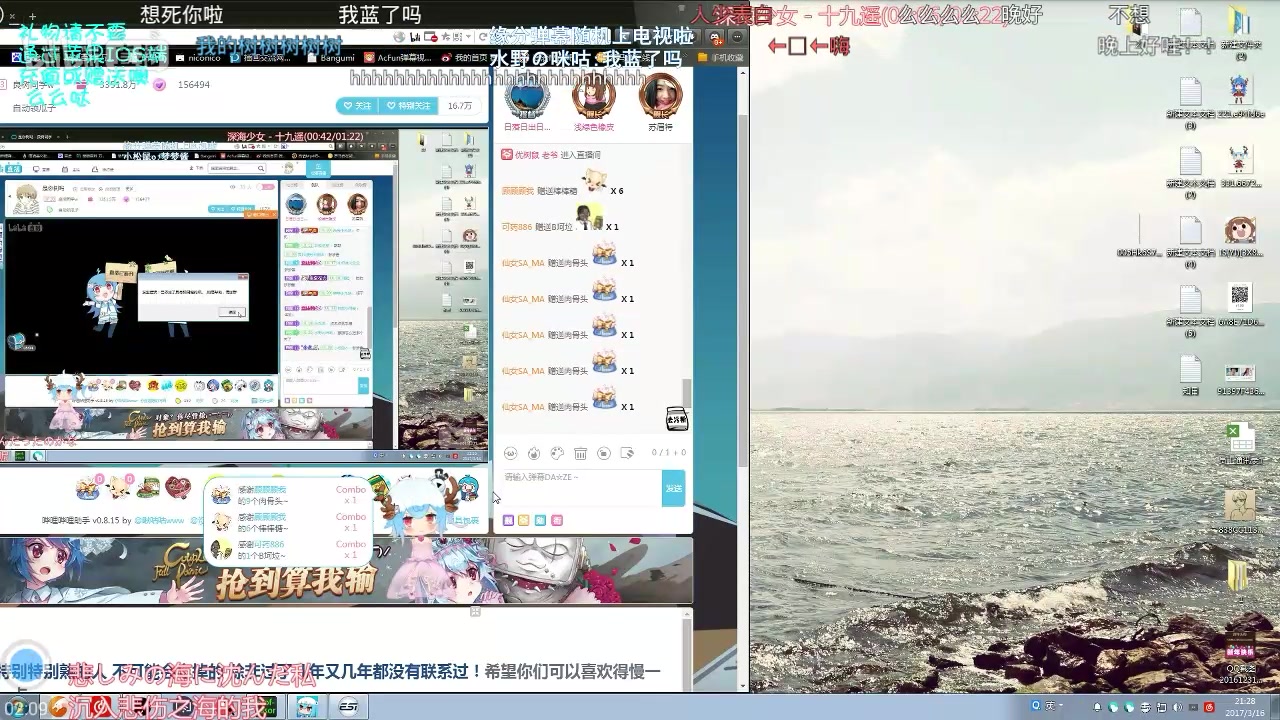Open the AcFun bookmark
This screenshot has height=720, width=1280.
(398, 58)
